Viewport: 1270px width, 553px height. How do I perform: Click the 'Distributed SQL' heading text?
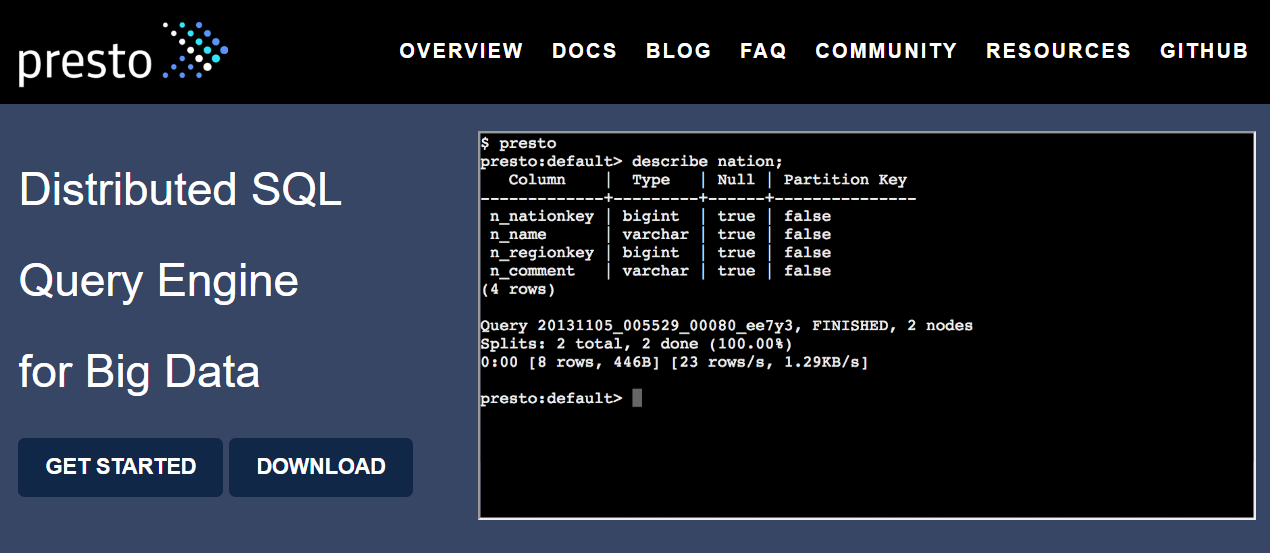(180, 190)
